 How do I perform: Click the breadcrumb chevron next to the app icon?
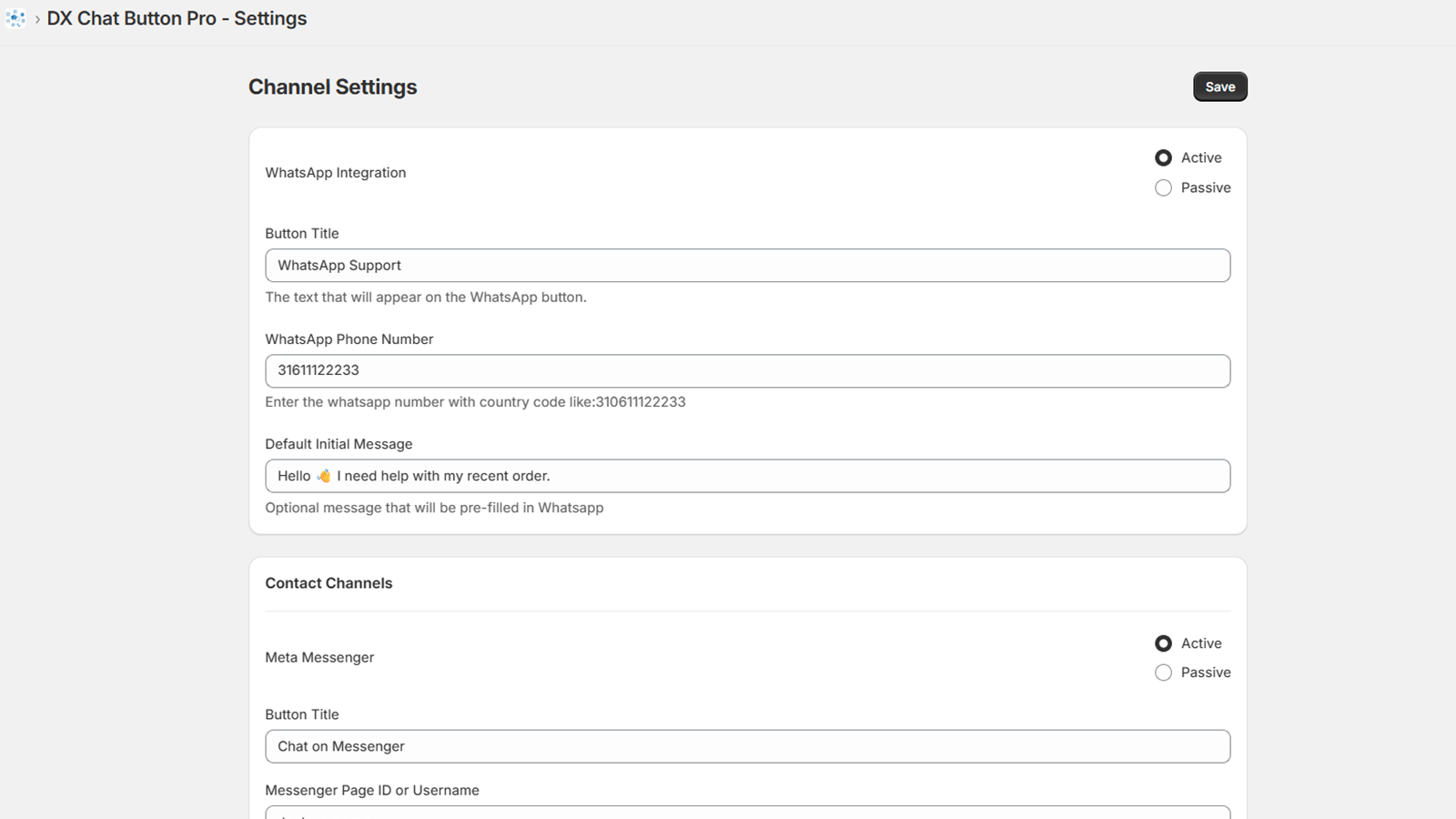coord(36,18)
